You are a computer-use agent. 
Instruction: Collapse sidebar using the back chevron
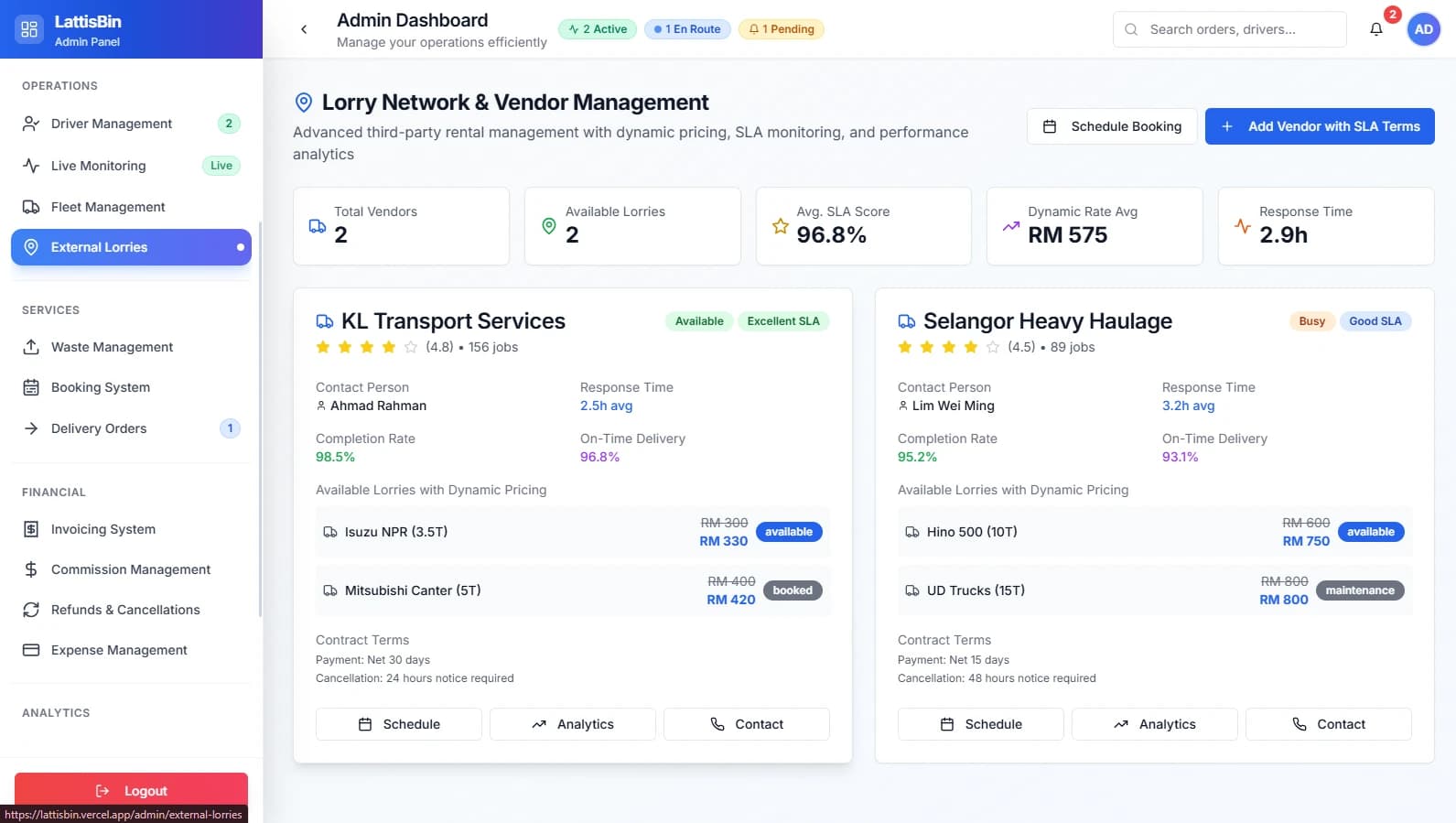coord(304,29)
